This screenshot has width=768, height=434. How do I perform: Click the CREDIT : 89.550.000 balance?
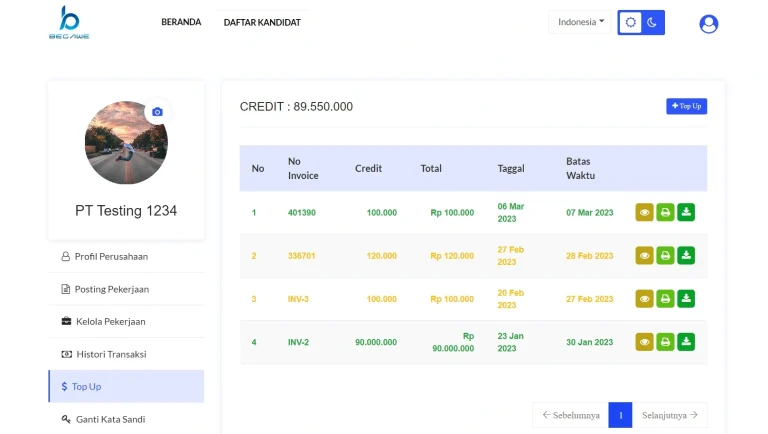[x=296, y=106]
